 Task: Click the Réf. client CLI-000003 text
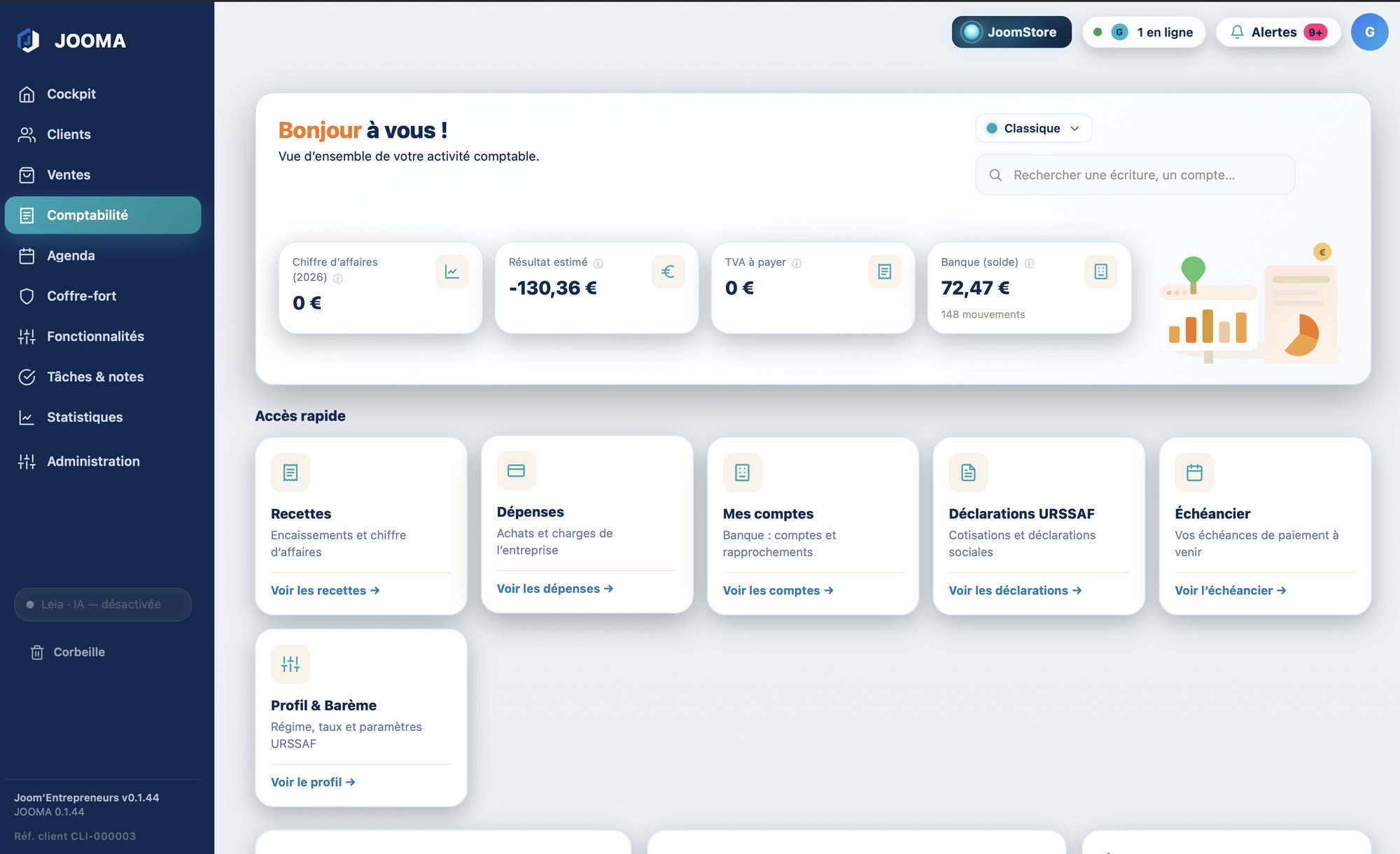pos(75,836)
